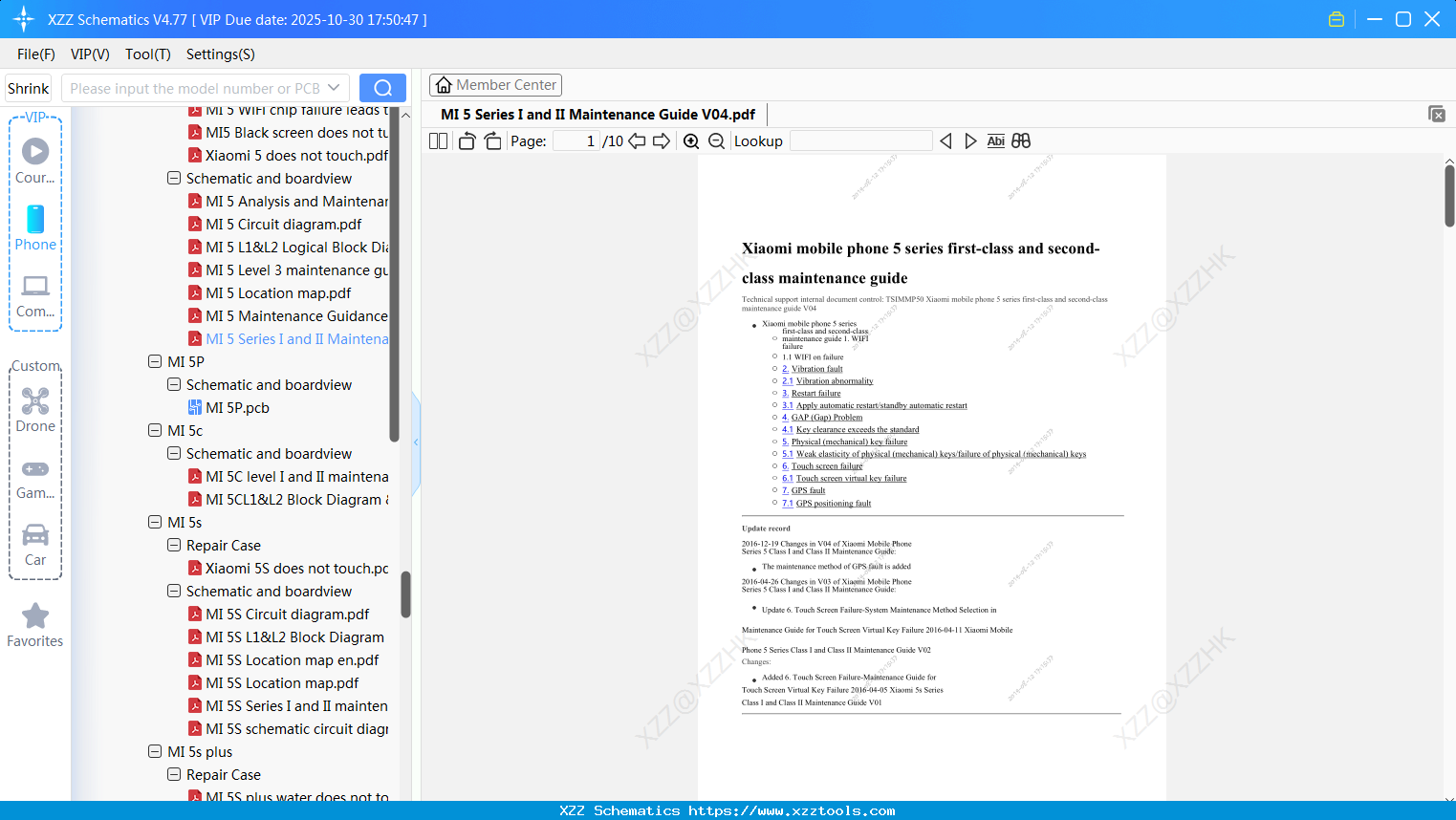Go to the previous page arrow

[x=637, y=141]
